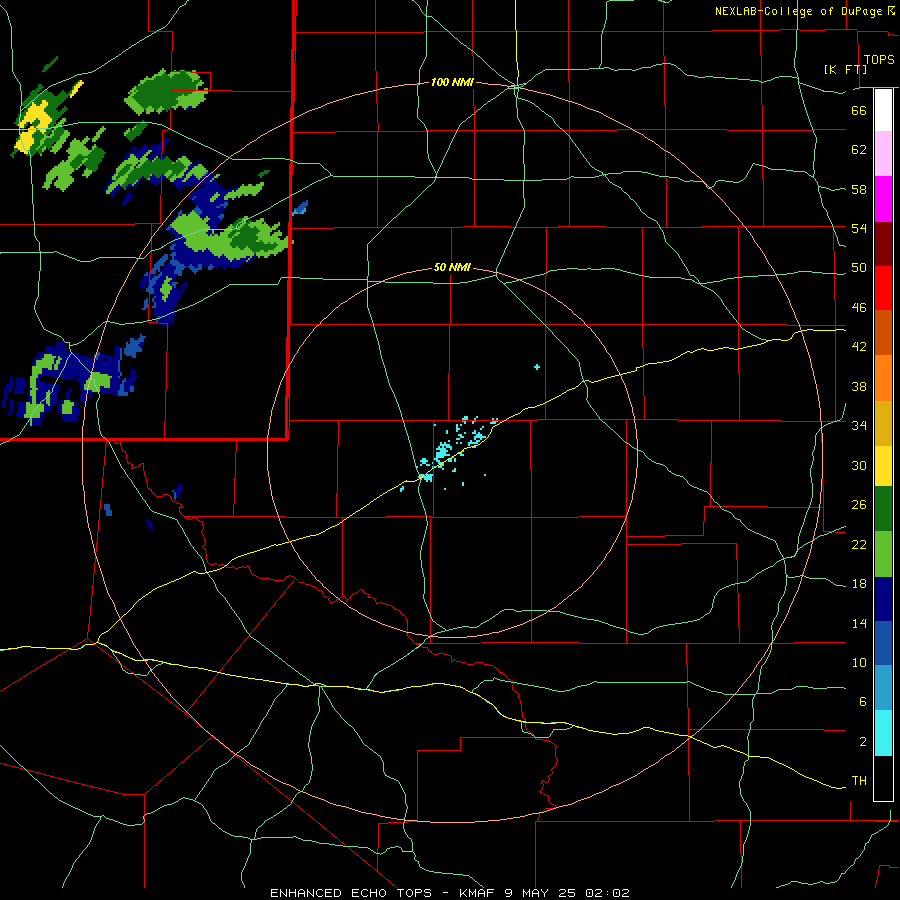Click the dark red legend swatch
Screen dimensions: 900x900
click(883, 244)
